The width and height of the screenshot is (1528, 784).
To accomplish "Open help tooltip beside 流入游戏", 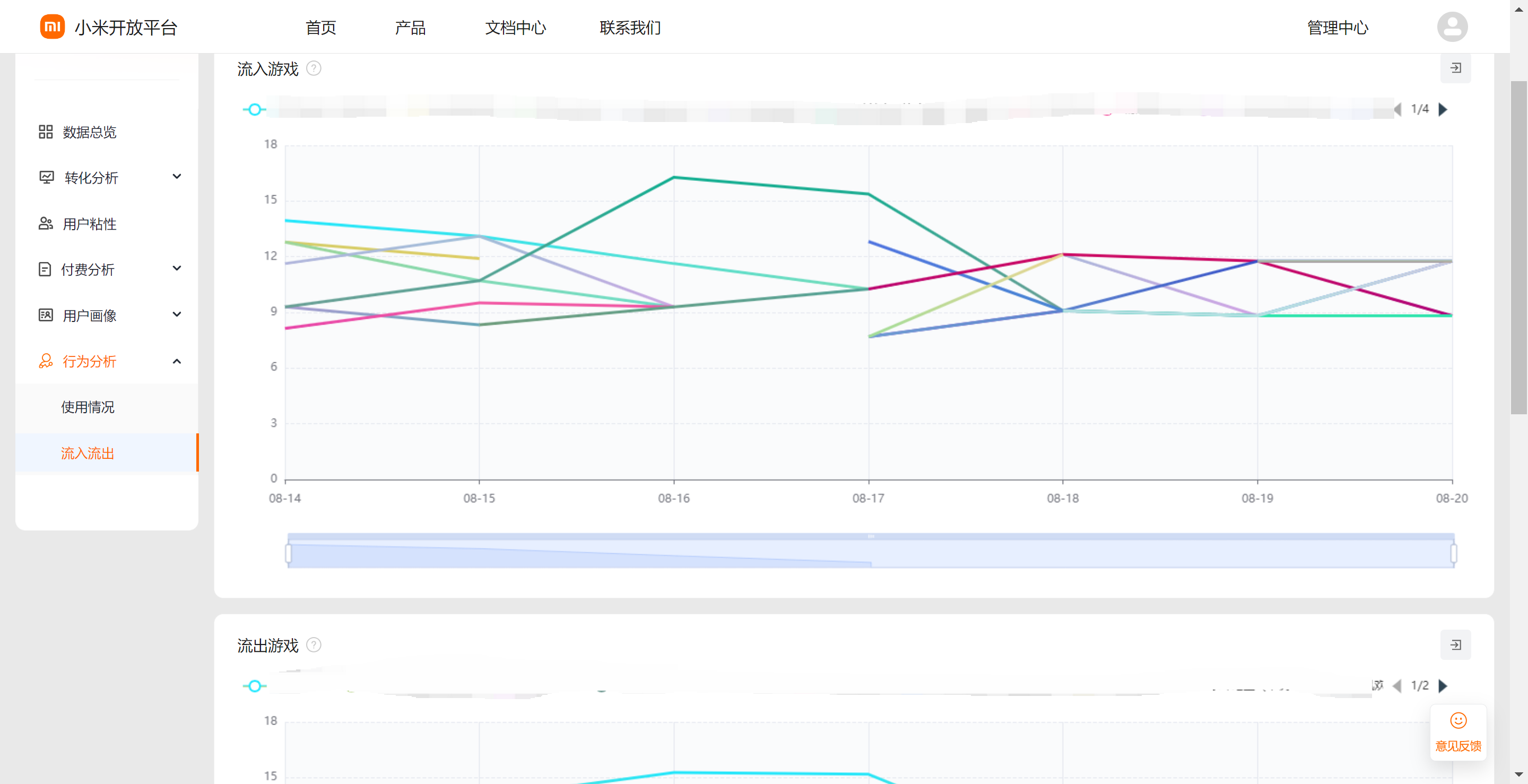I will click(314, 69).
